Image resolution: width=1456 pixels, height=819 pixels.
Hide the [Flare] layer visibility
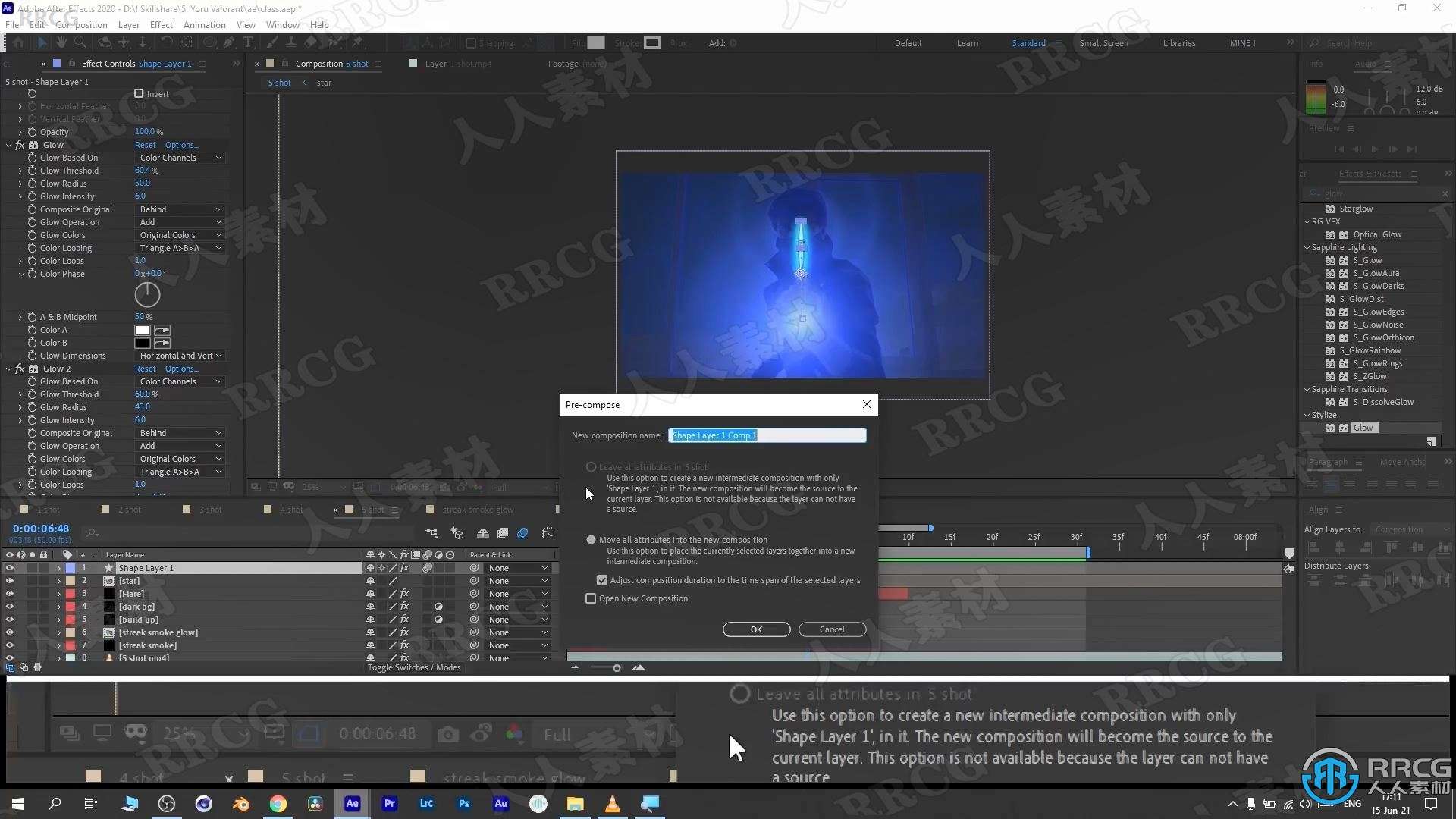(9, 594)
